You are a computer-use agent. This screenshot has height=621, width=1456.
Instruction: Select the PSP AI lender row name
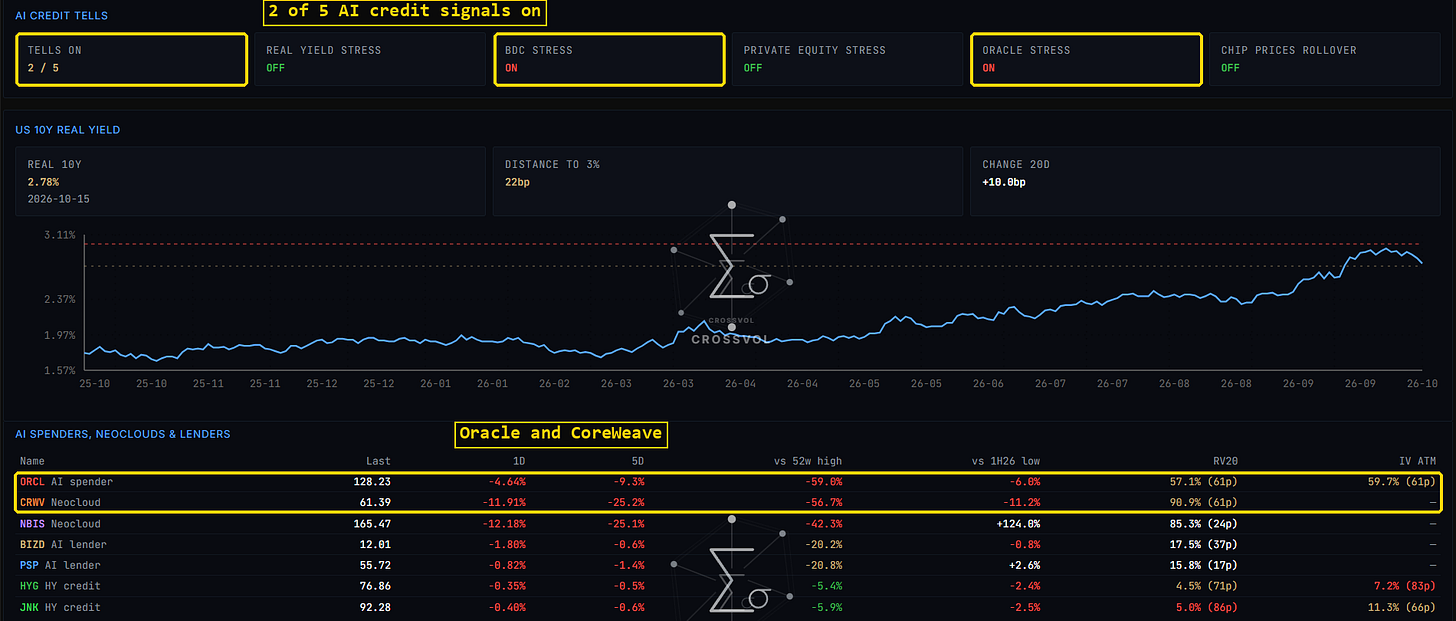pos(60,566)
